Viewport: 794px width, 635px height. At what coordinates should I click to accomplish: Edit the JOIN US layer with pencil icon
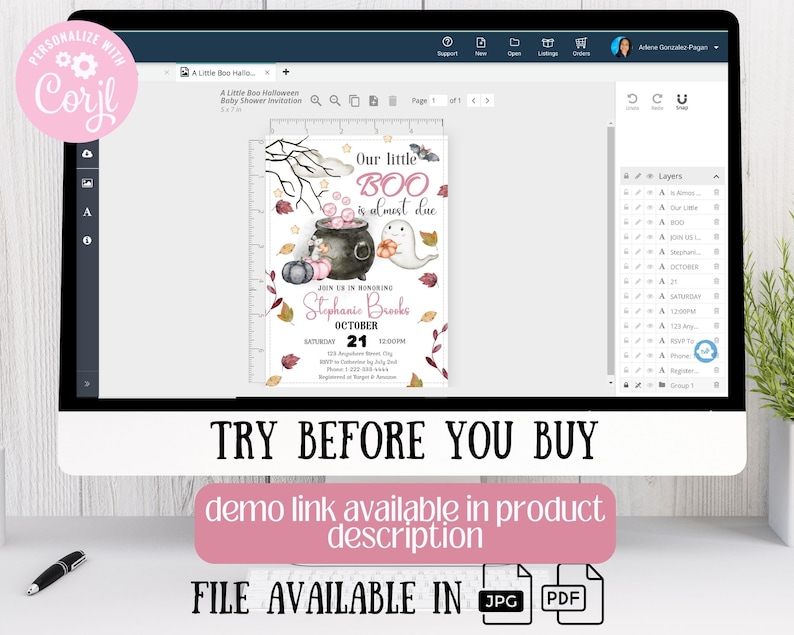638,236
